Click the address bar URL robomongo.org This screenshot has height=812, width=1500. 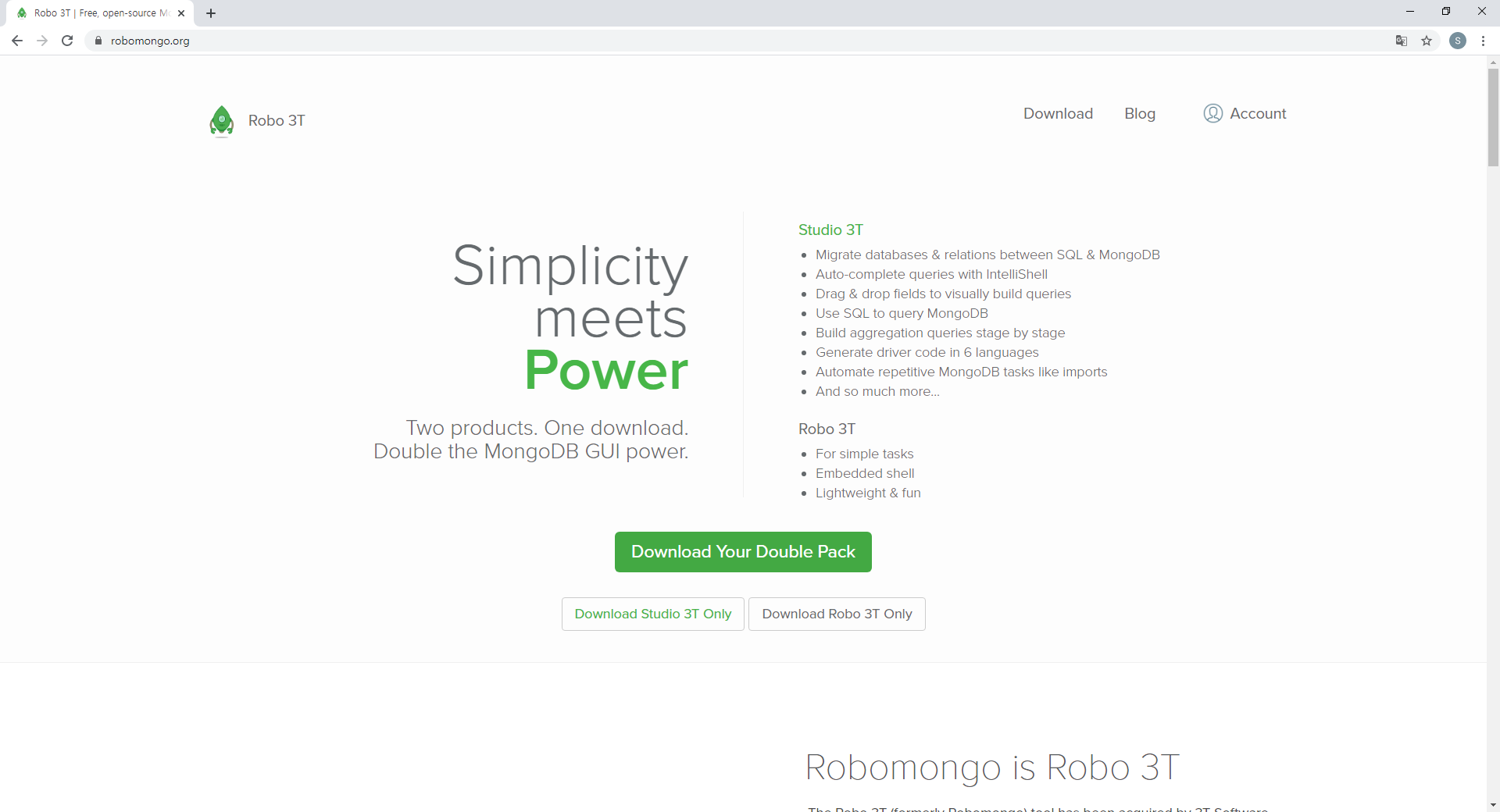pos(150,41)
